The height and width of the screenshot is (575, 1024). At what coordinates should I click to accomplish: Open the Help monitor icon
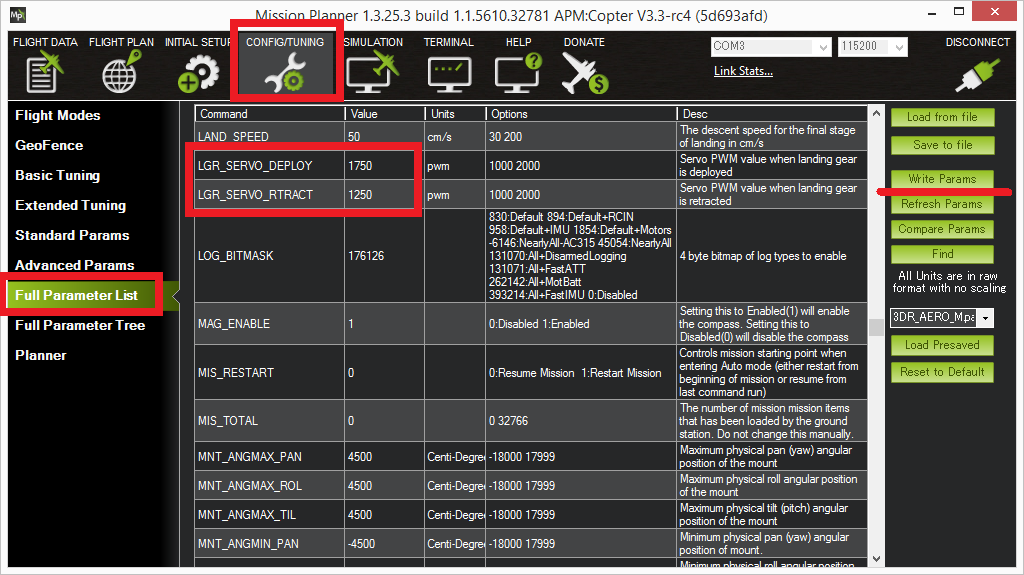518,74
